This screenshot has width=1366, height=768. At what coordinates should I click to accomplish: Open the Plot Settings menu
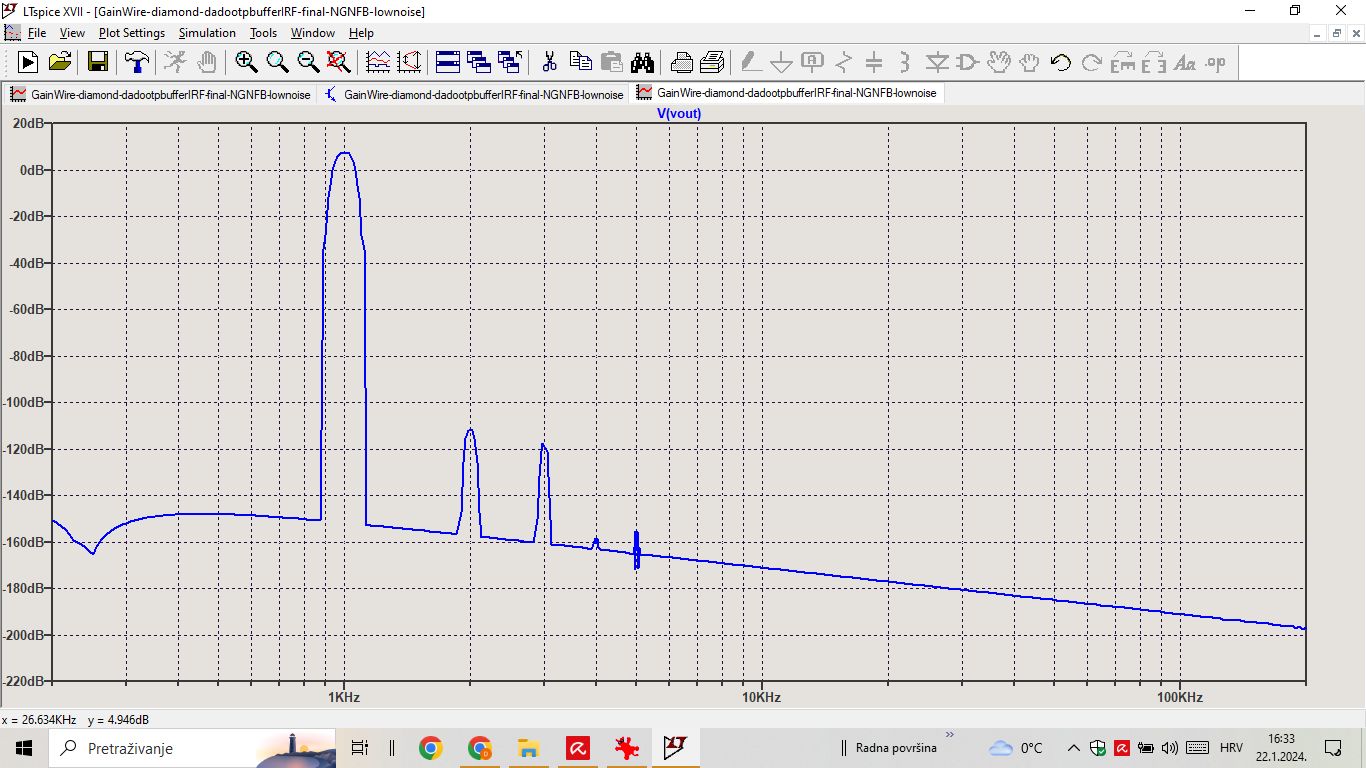coord(131,33)
